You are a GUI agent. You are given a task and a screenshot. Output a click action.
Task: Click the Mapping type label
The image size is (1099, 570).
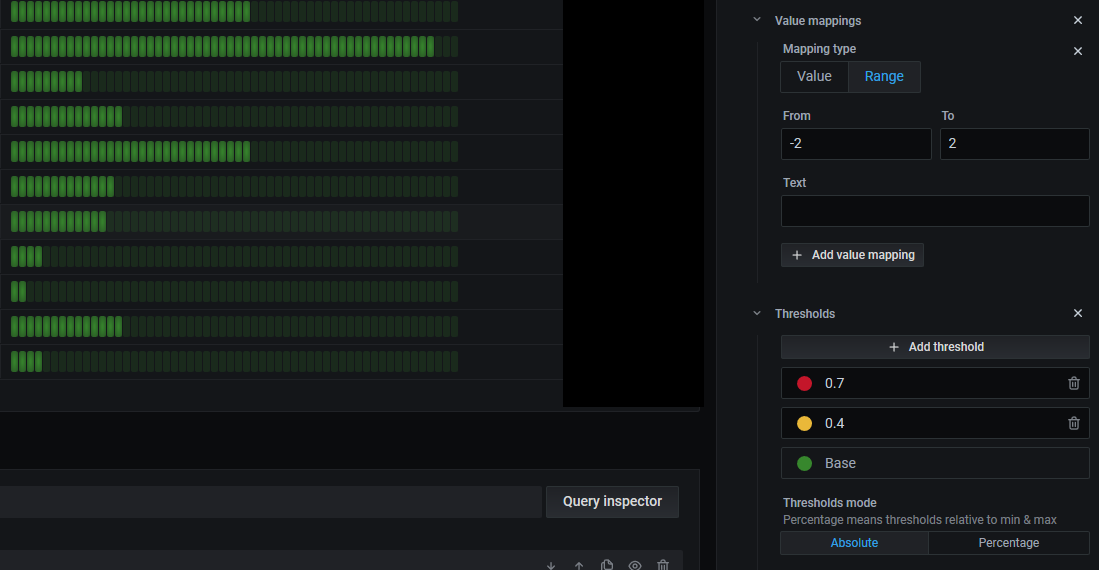tap(819, 49)
